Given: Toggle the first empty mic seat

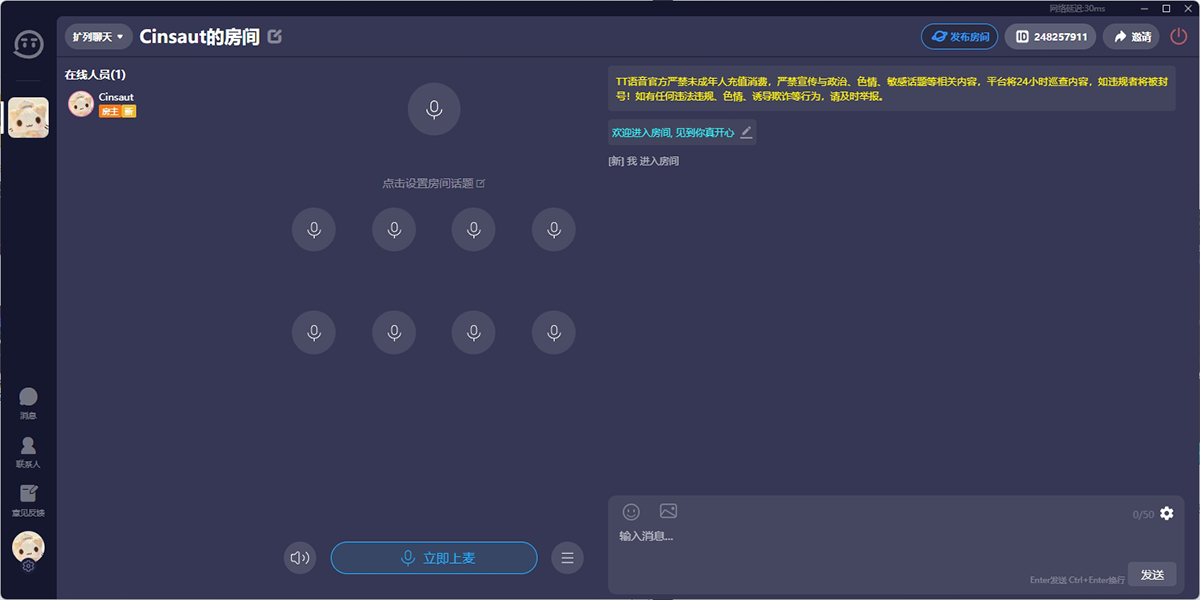Looking at the screenshot, I should 313,229.
